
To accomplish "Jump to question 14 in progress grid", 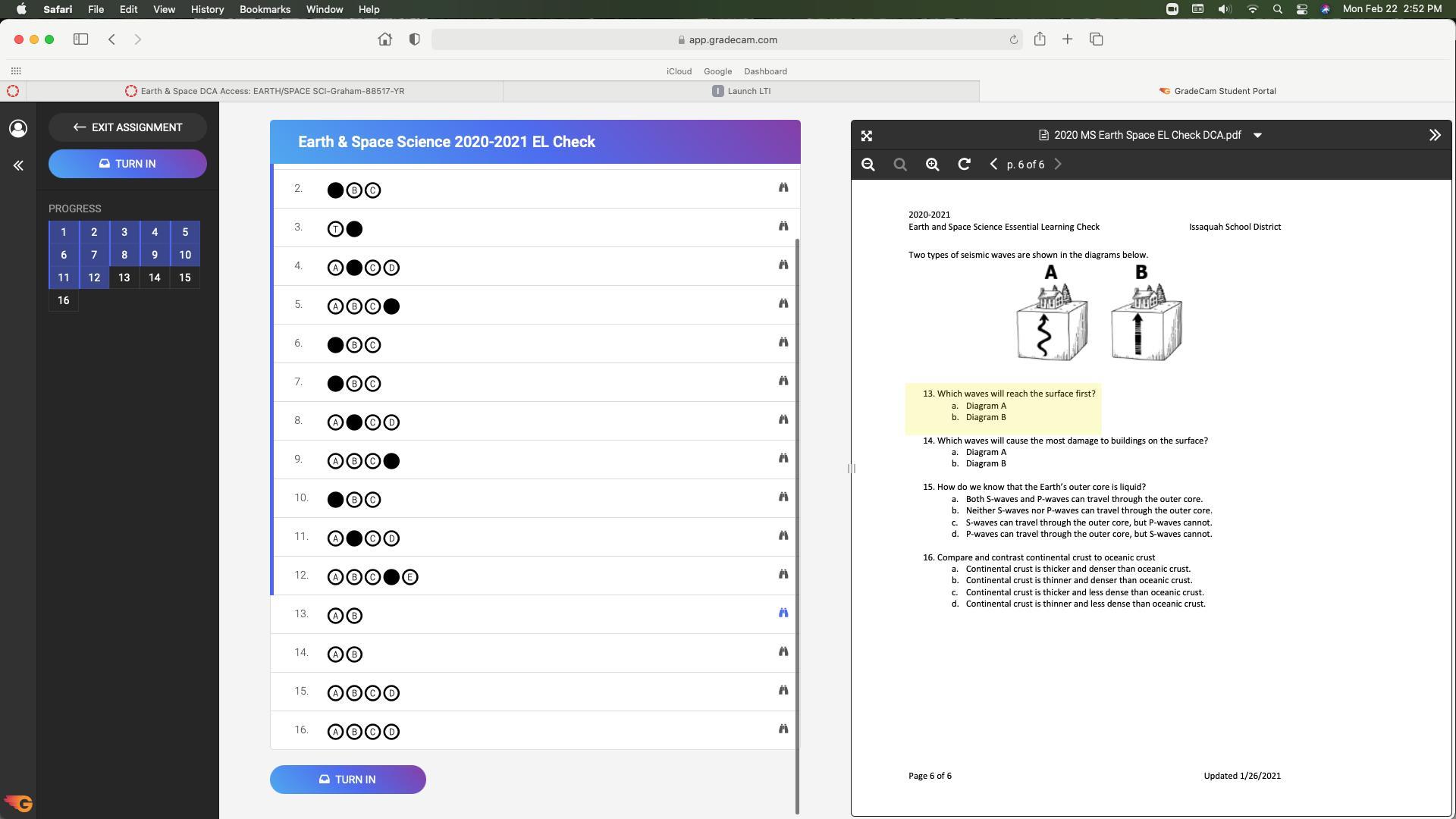I will 155,278.
